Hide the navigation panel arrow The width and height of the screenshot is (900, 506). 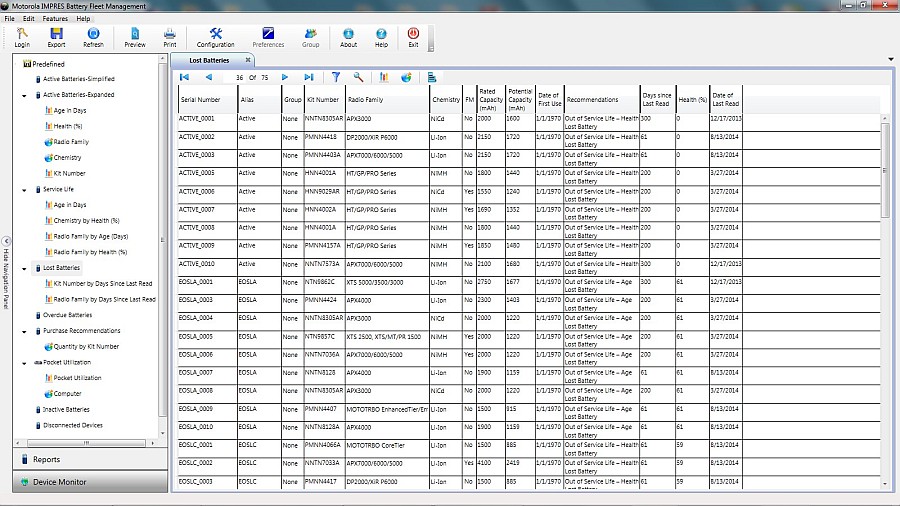(x=6, y=242)
